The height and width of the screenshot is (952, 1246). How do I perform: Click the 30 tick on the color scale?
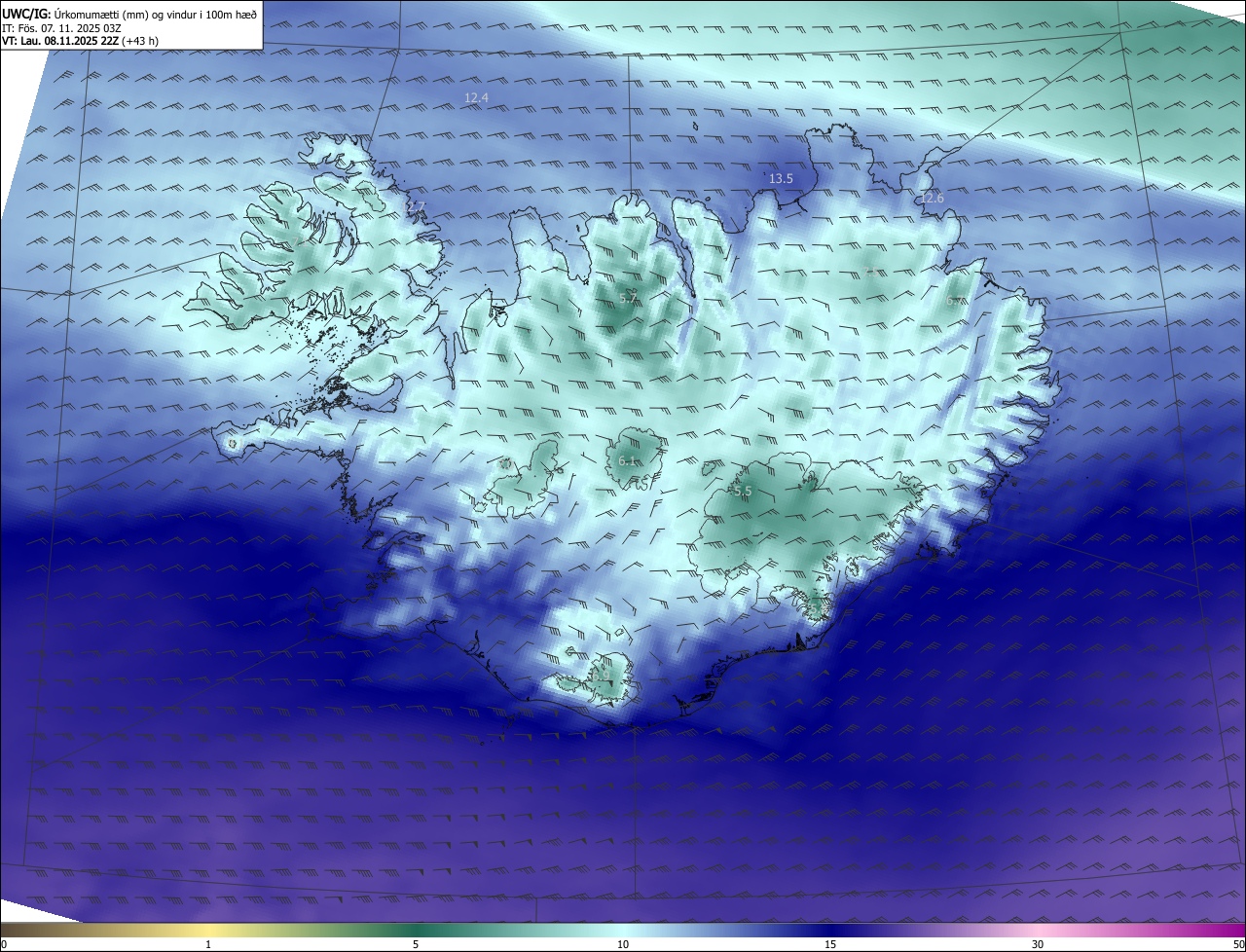coord(1038,944)
